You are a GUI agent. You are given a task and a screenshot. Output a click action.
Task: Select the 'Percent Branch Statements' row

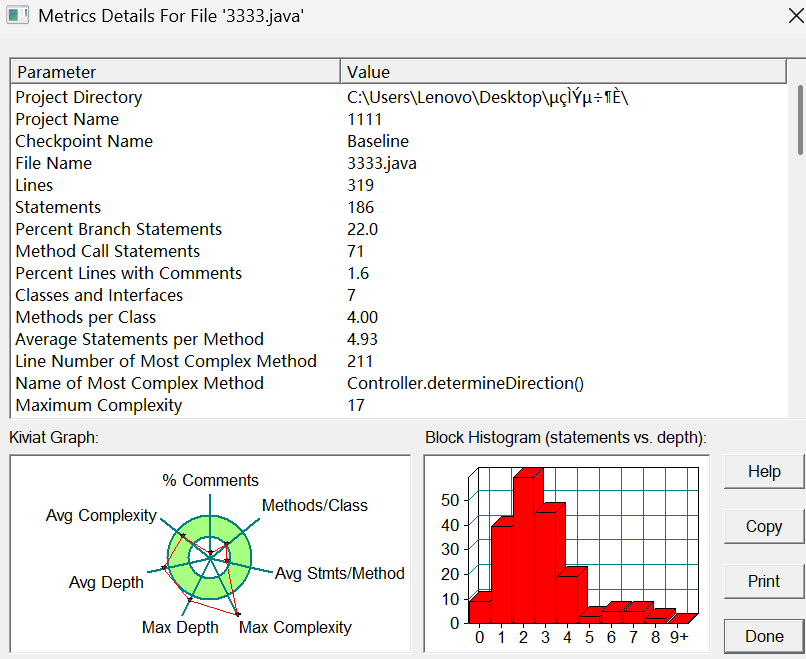(399, 229)
